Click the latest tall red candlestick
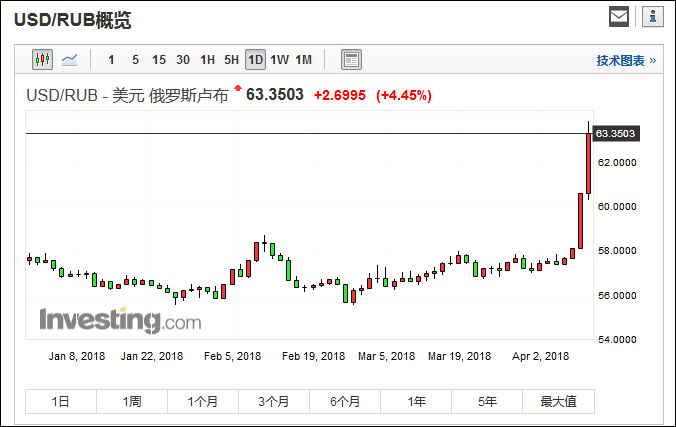The image size is (676, 427). (588, 163)
